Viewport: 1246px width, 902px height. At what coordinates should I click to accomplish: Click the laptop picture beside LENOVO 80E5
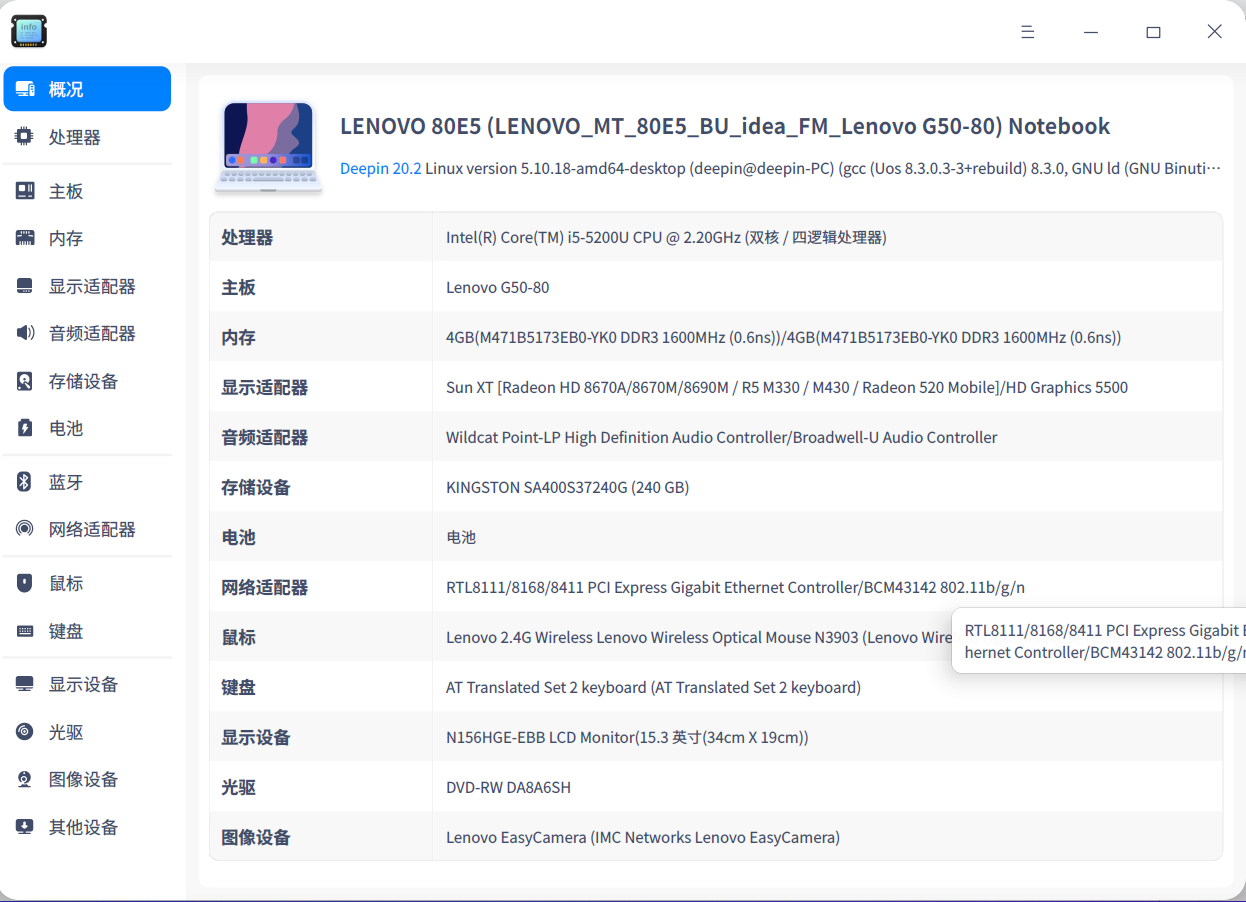coord(268,146)
